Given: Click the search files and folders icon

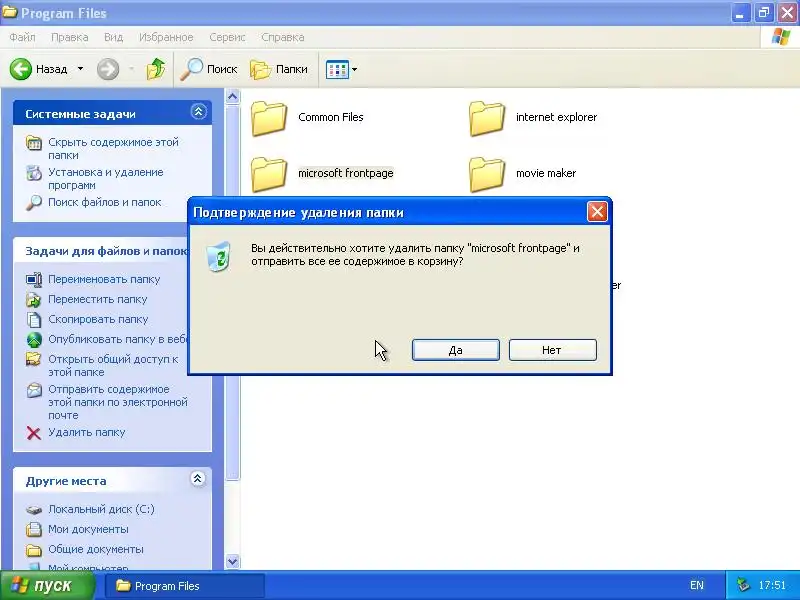Looking at the screenshot, I should [34, 203].
